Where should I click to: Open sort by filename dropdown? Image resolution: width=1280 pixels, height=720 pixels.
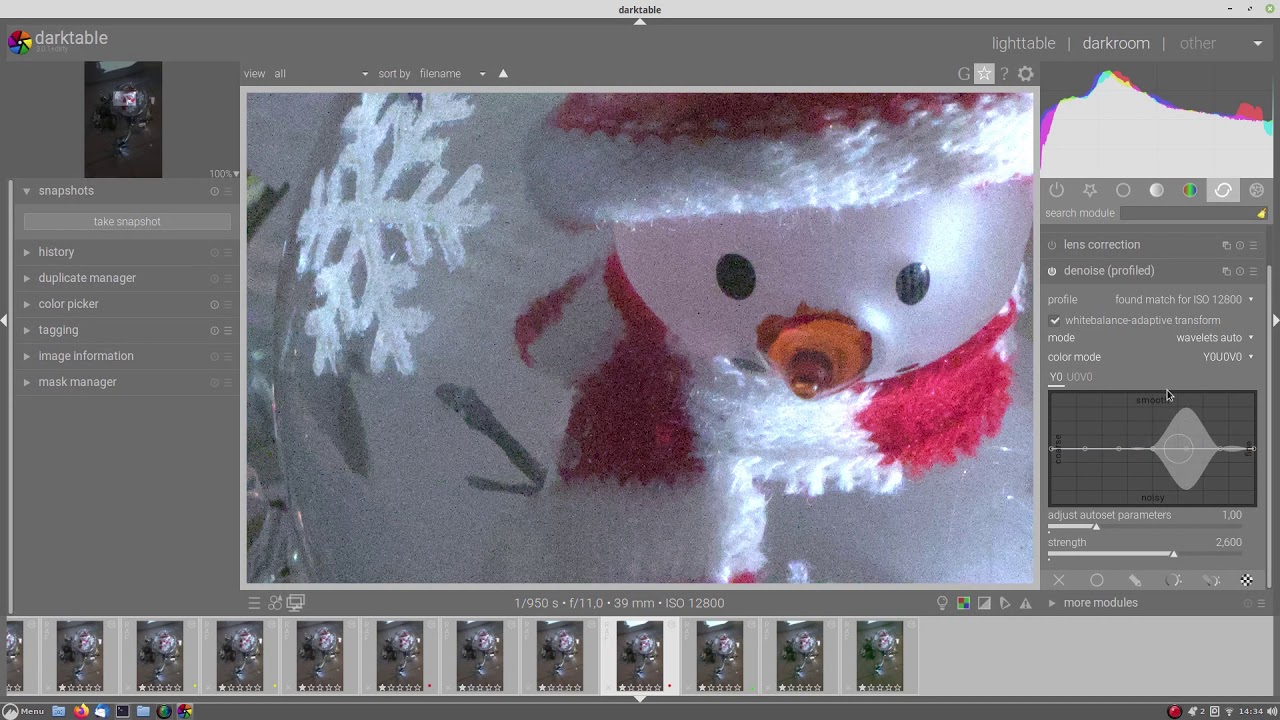pyautogui.click(x=452, y=74)
